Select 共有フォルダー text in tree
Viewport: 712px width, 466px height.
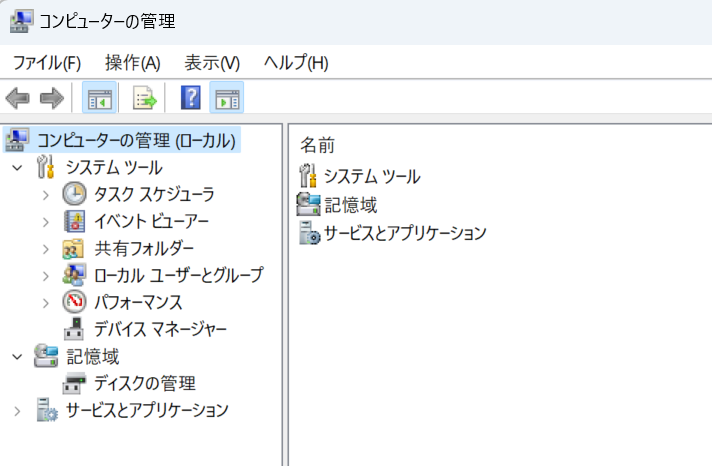[x=144, y=248]
